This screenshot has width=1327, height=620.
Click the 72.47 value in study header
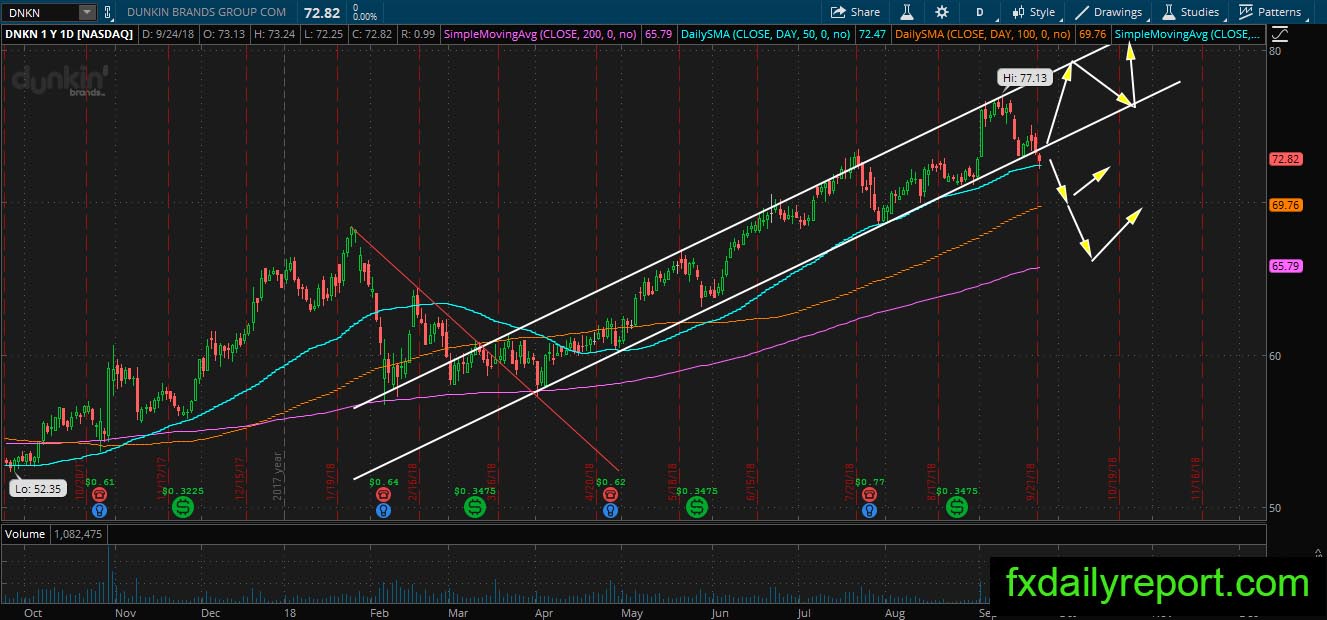pos(872,34)
